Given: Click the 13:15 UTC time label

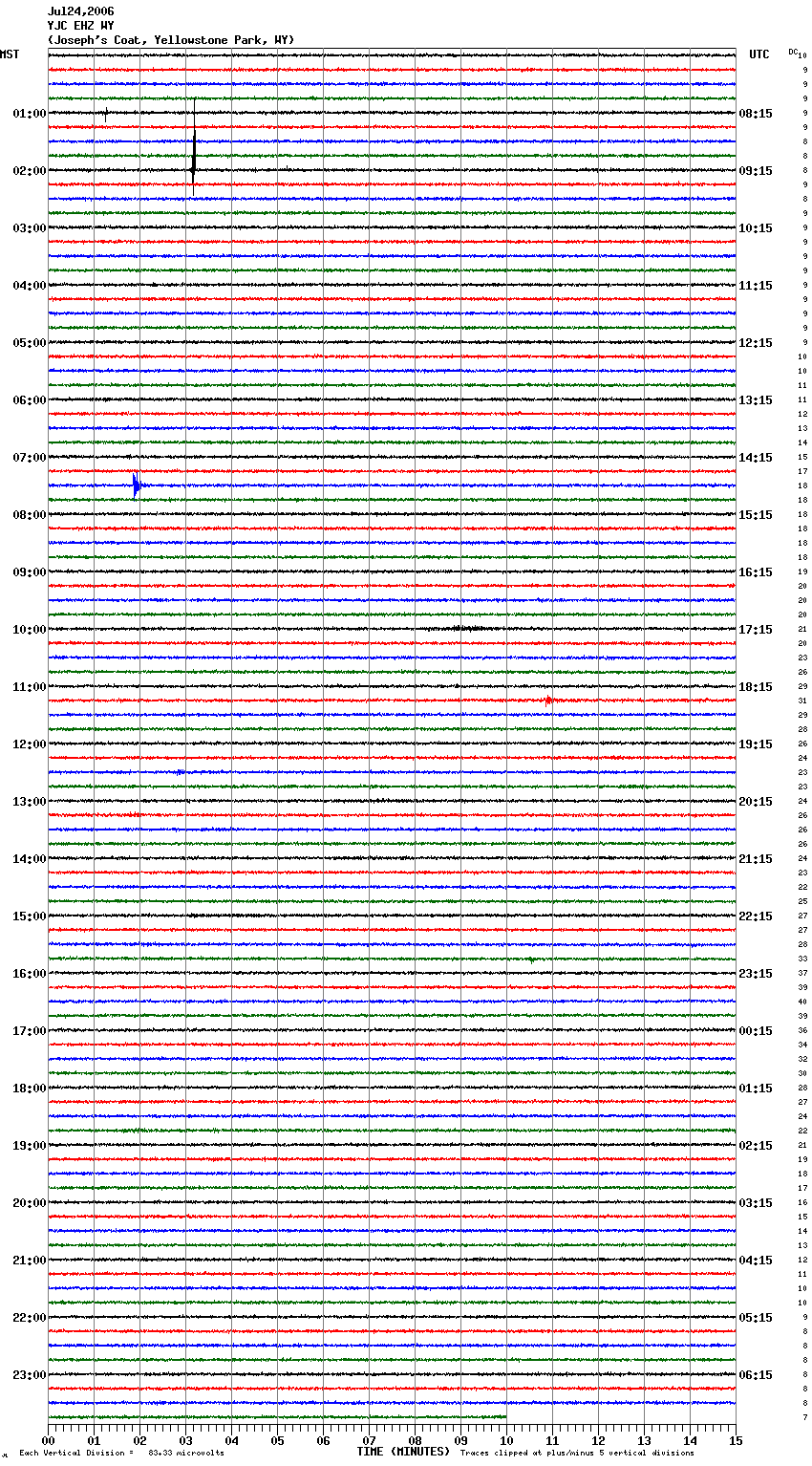Looking at the screenshot, I should pyautogui.click(x=756, y=400).
